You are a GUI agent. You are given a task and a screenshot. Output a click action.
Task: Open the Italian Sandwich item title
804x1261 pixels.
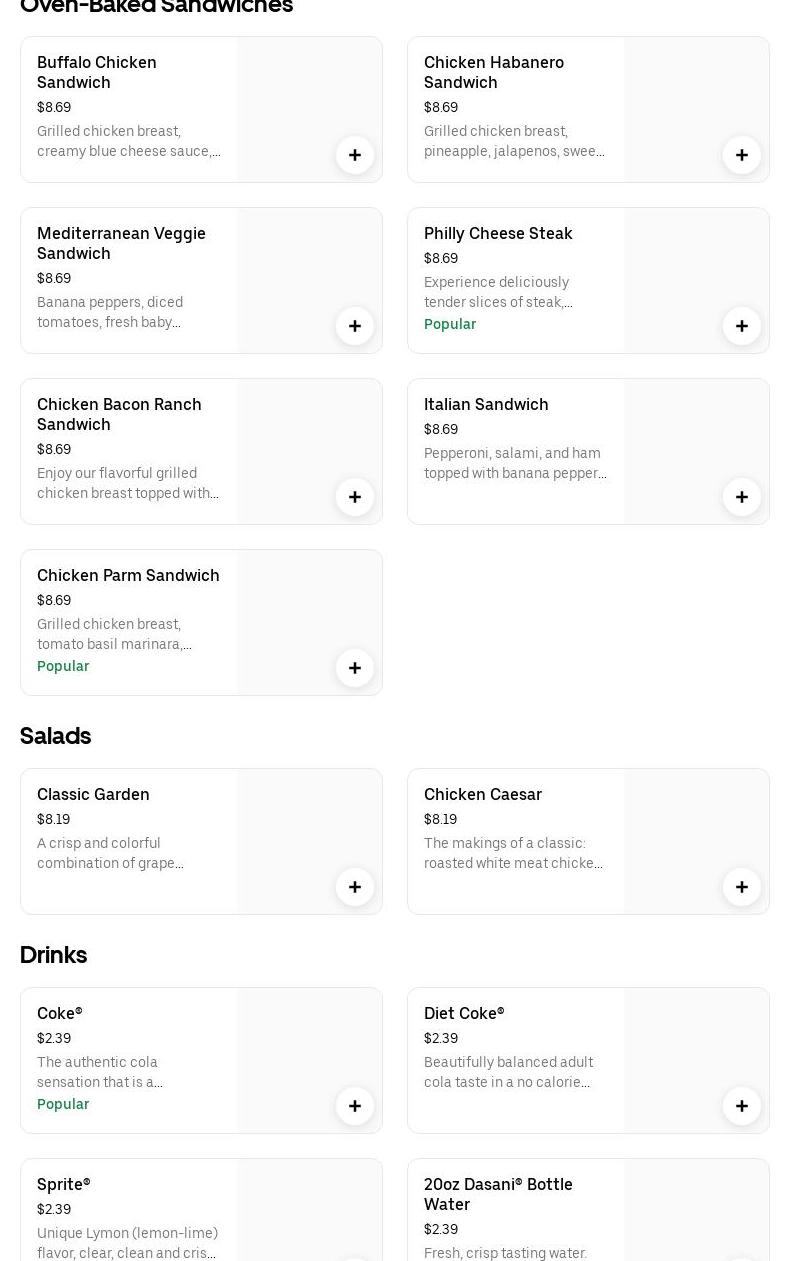pos(486,404)
